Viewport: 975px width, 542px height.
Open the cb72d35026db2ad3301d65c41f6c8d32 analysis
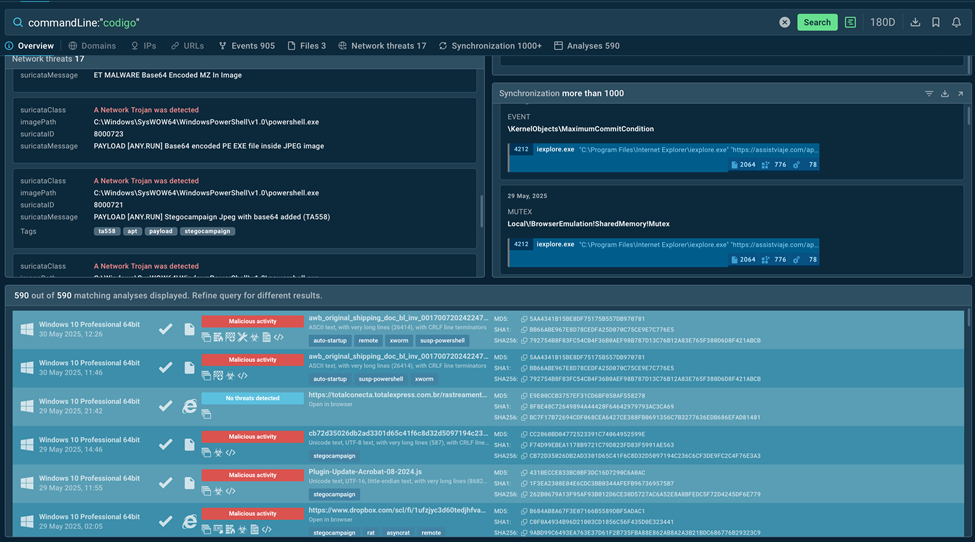(x=398, y=434)
